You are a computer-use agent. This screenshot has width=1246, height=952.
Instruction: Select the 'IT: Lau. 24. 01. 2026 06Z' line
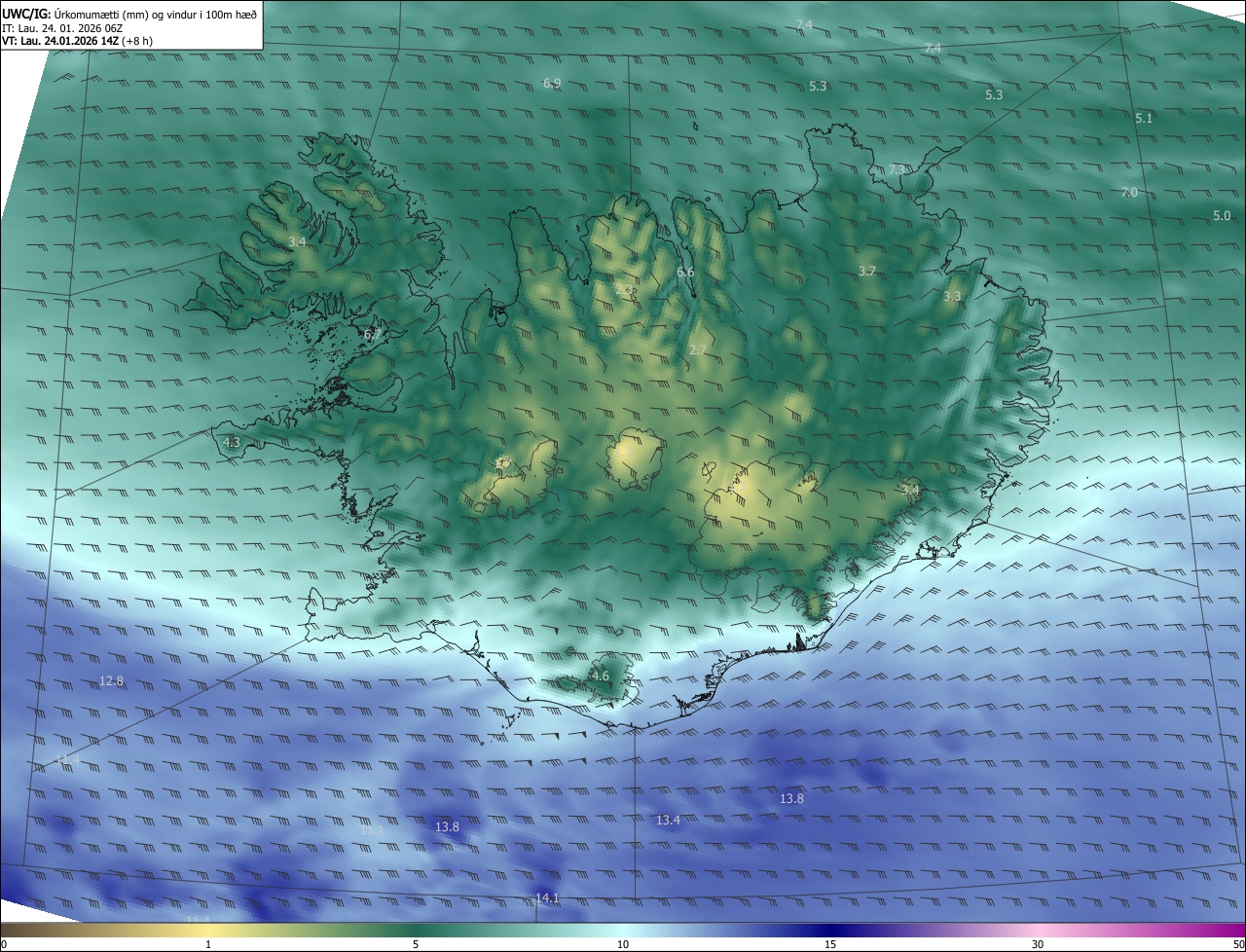click(x=63, y=27)
